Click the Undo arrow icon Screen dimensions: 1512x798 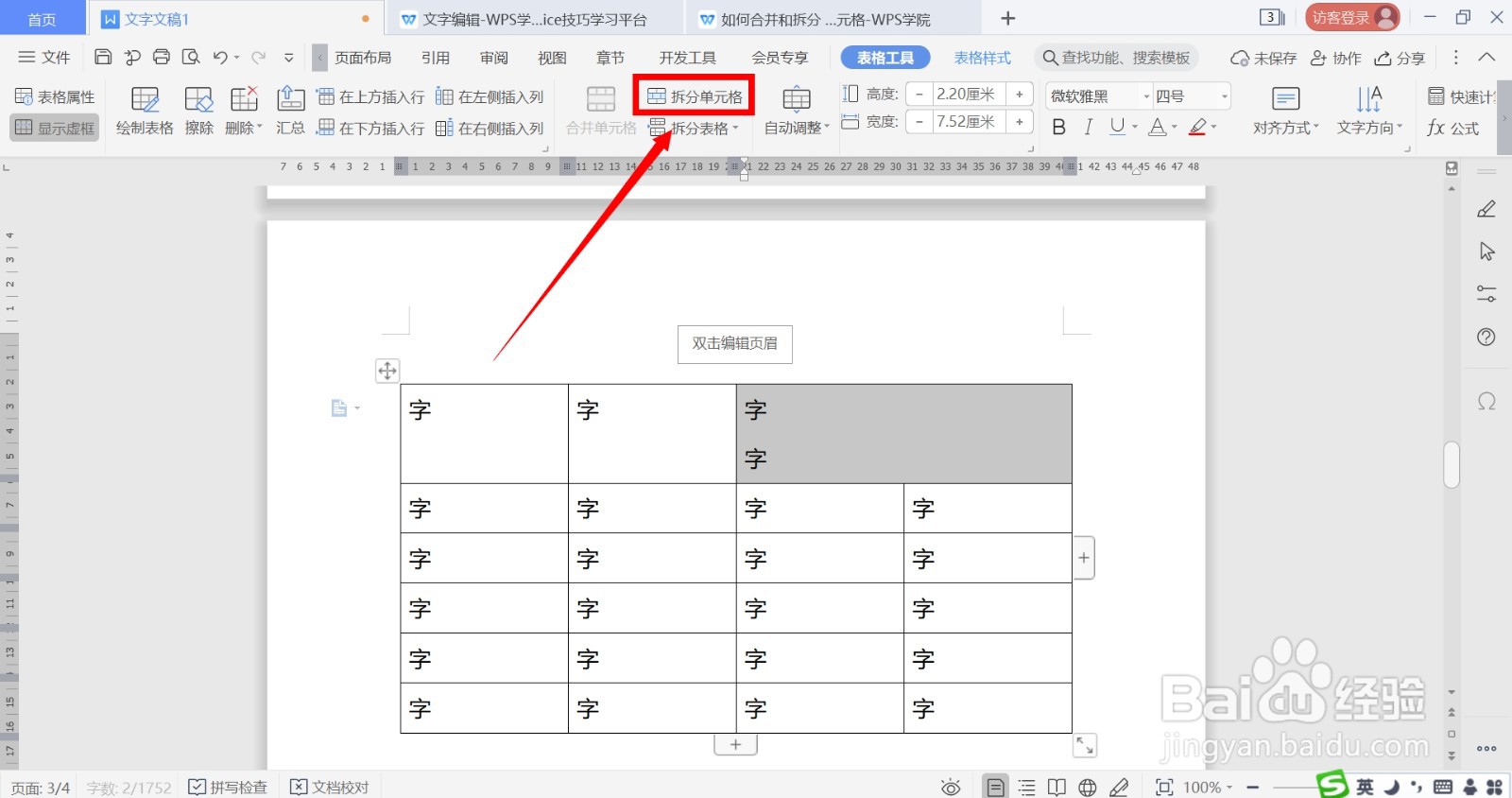(219, 57)
